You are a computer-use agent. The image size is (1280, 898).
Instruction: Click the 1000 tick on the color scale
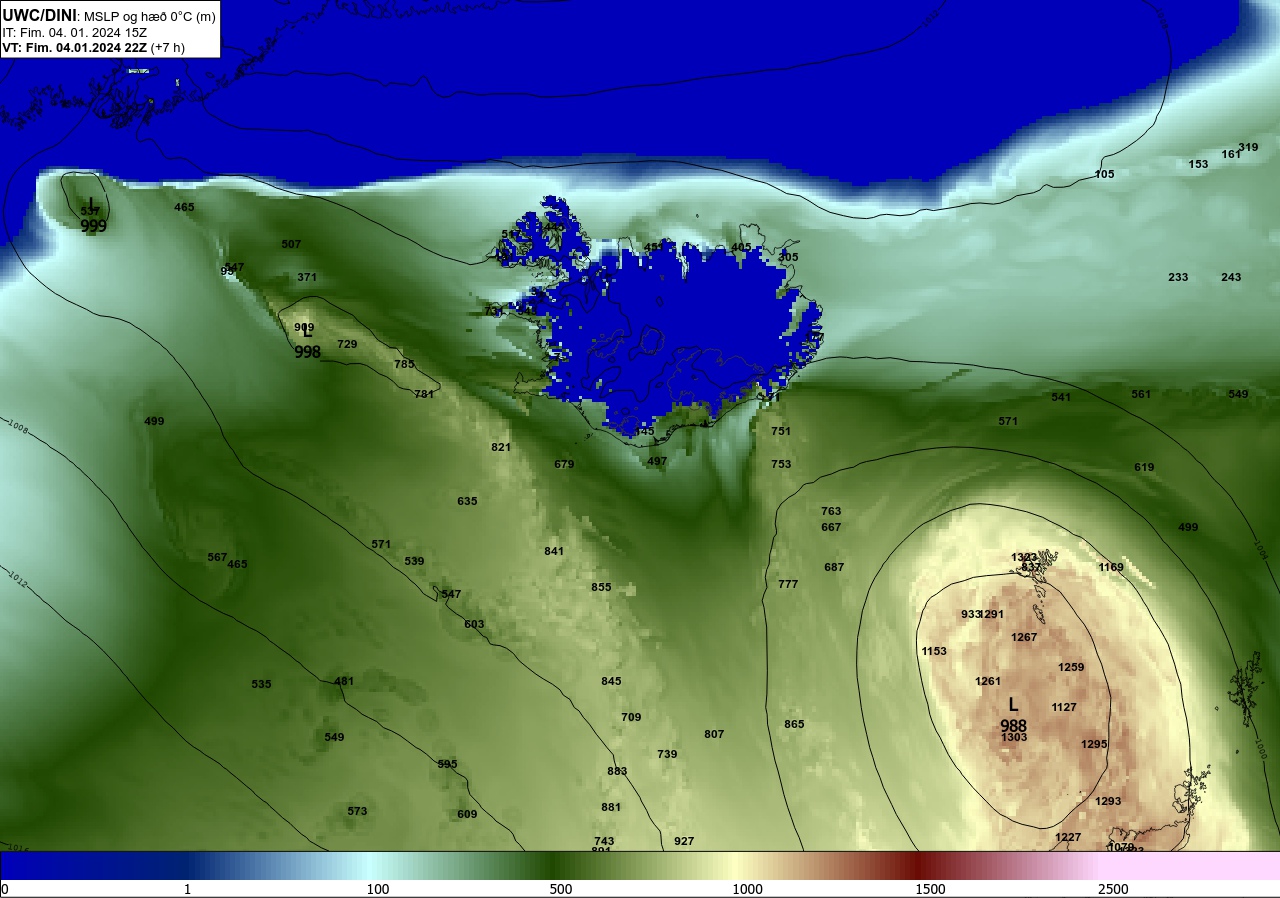(747, 889)
